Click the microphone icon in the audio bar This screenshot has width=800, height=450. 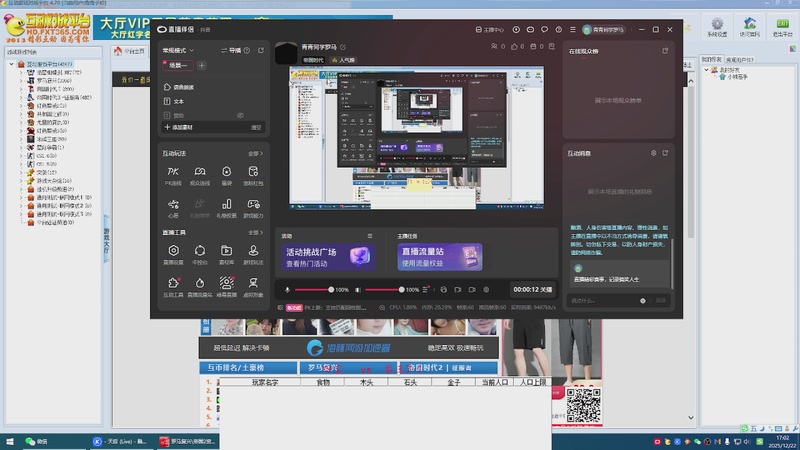287,290
